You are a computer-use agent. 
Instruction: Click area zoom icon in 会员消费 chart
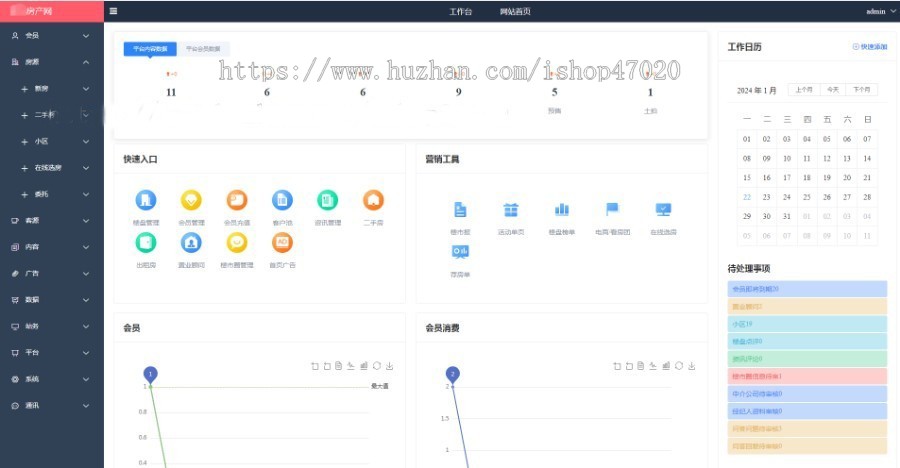[x=617, y=366]
